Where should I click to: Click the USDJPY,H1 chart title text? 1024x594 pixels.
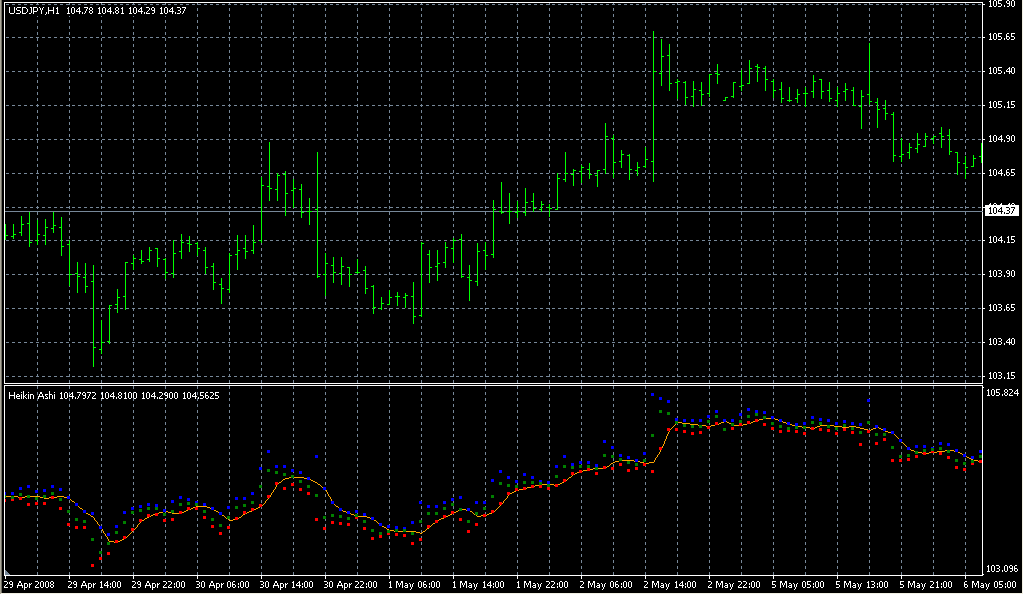click(x=33, y=10)
